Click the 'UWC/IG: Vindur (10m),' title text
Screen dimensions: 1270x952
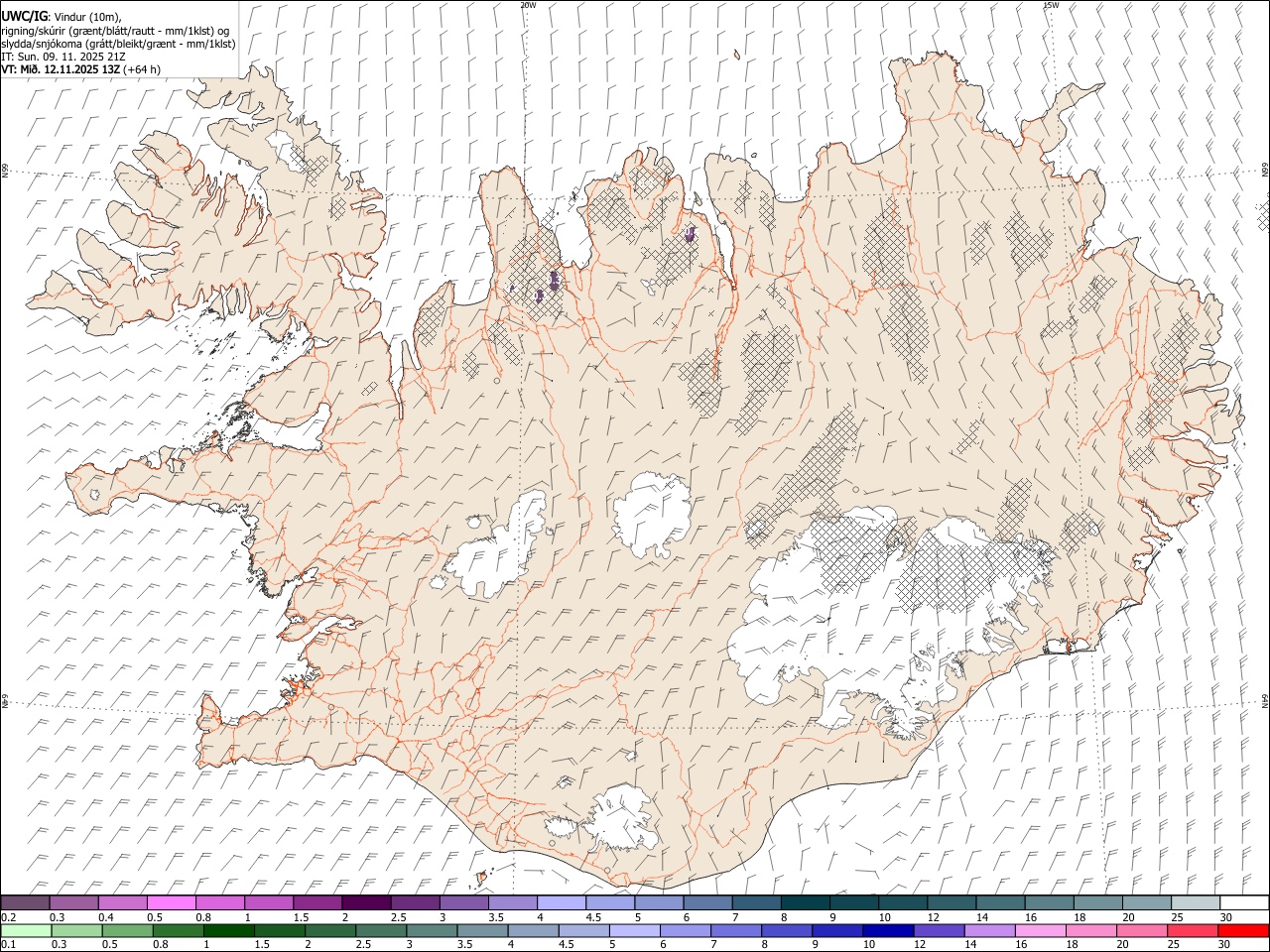(x=61, y=17)
